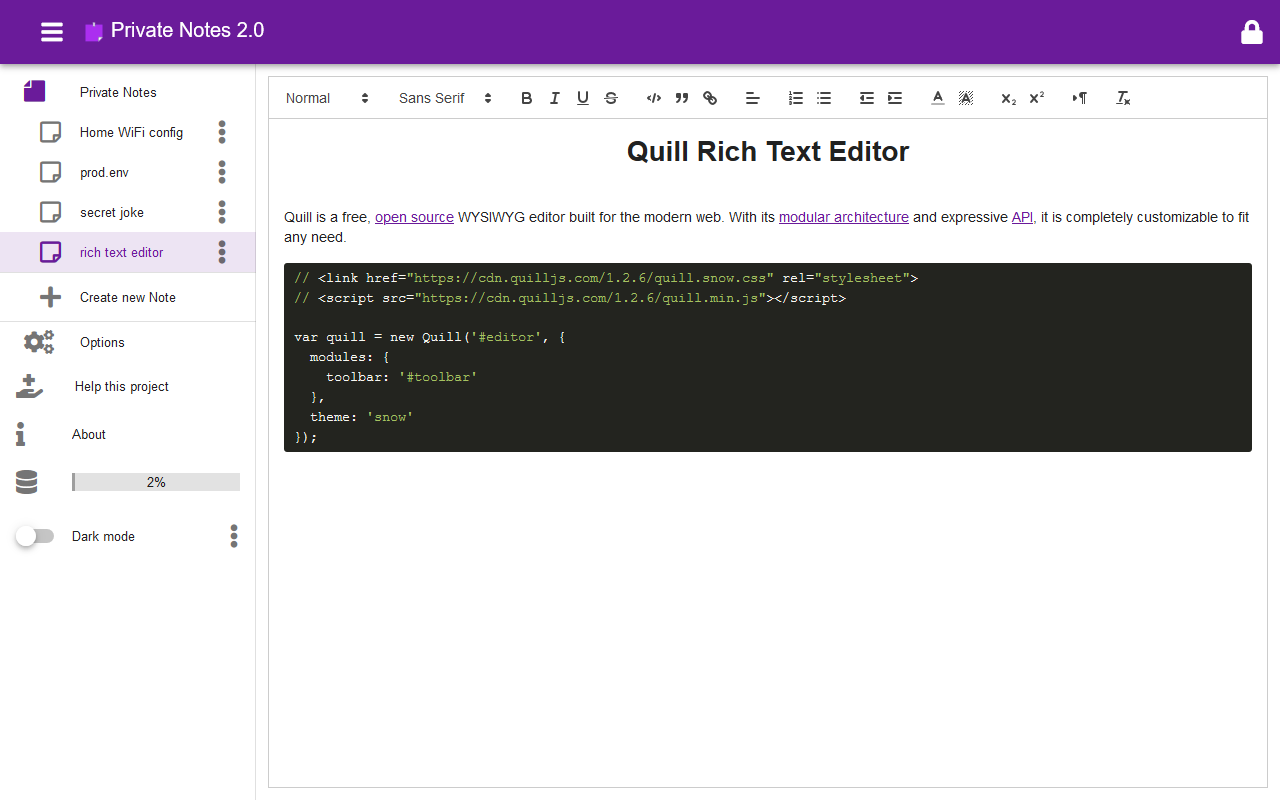Image resolution: width=1280 pixels, height=800 pixels.
Task: Toggle strikethrough formatting
Action: 611,98
